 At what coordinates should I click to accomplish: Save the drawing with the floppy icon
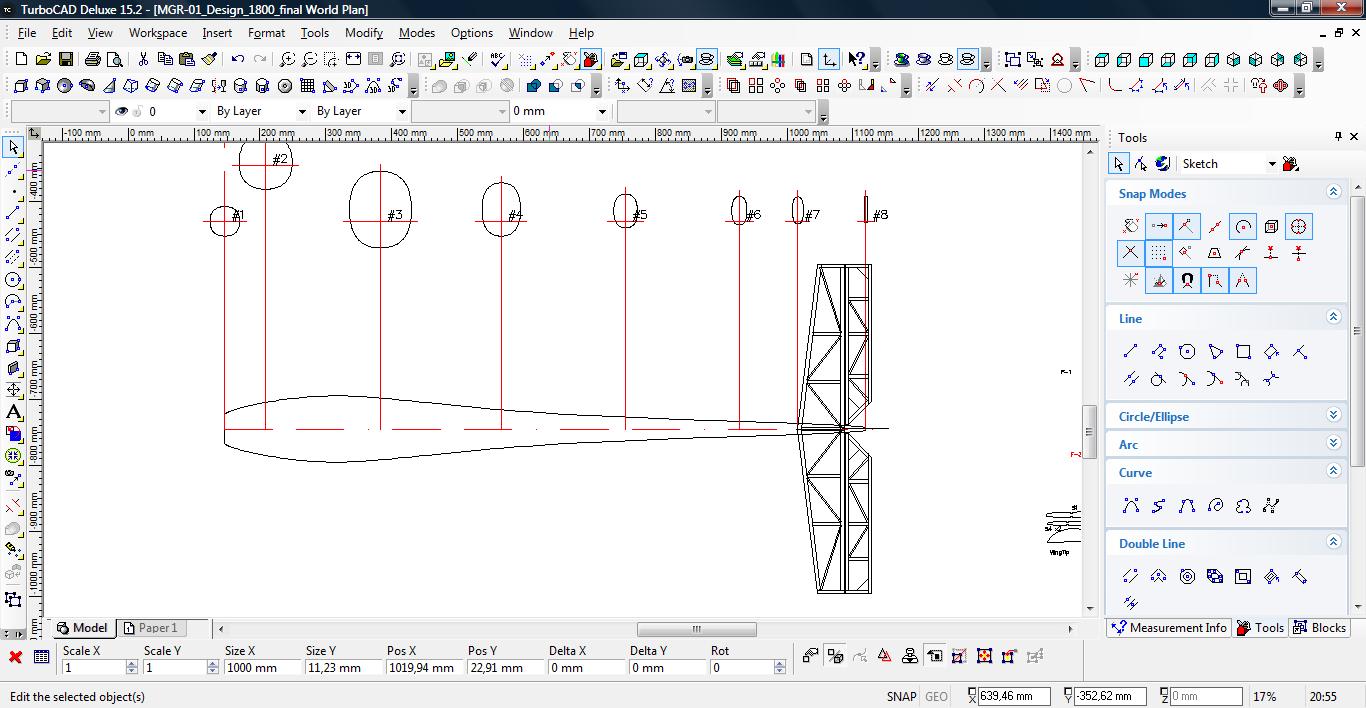pos(65,60)
